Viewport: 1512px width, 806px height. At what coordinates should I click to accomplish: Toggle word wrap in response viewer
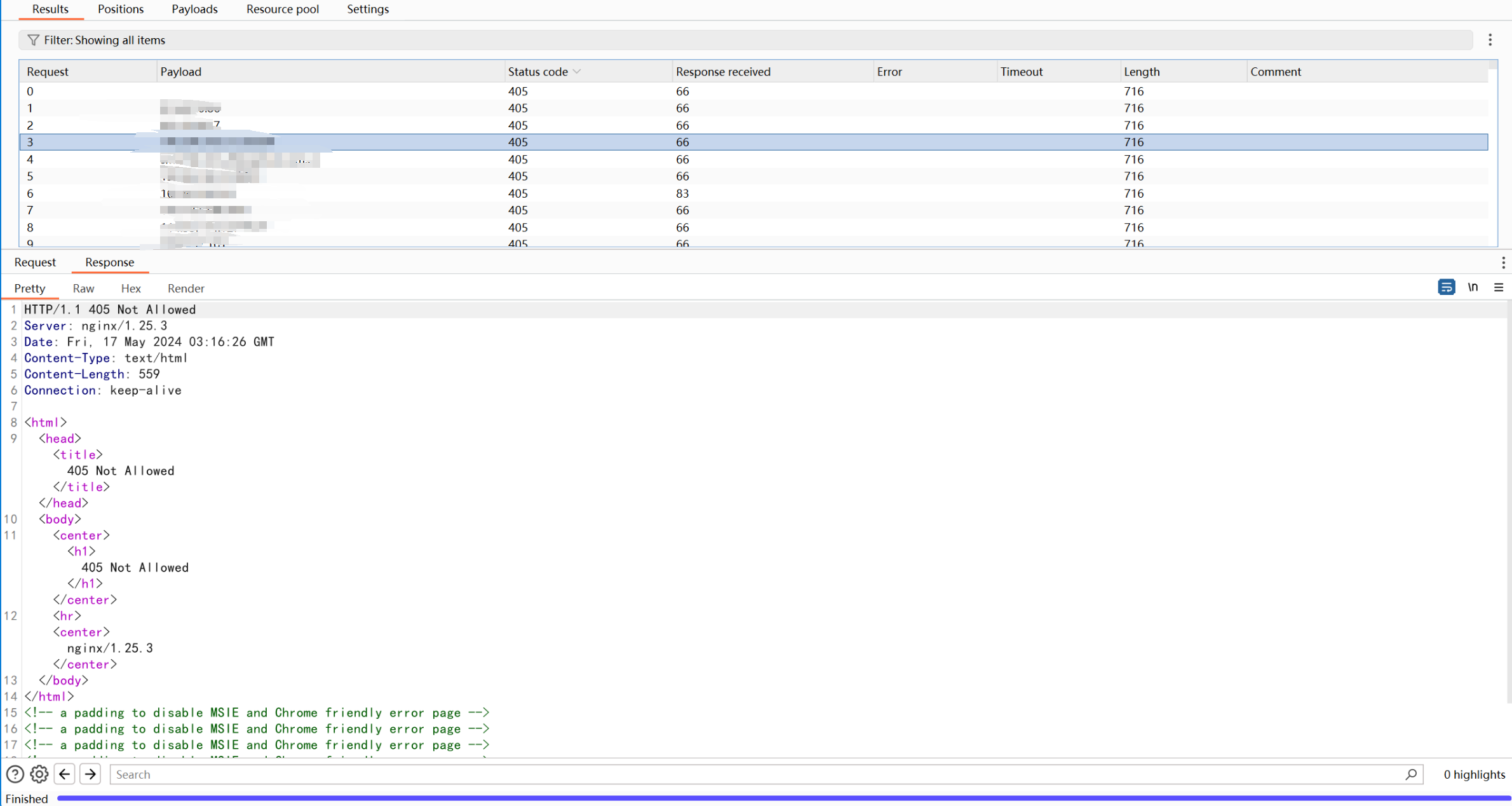(x=1447, y=287)
